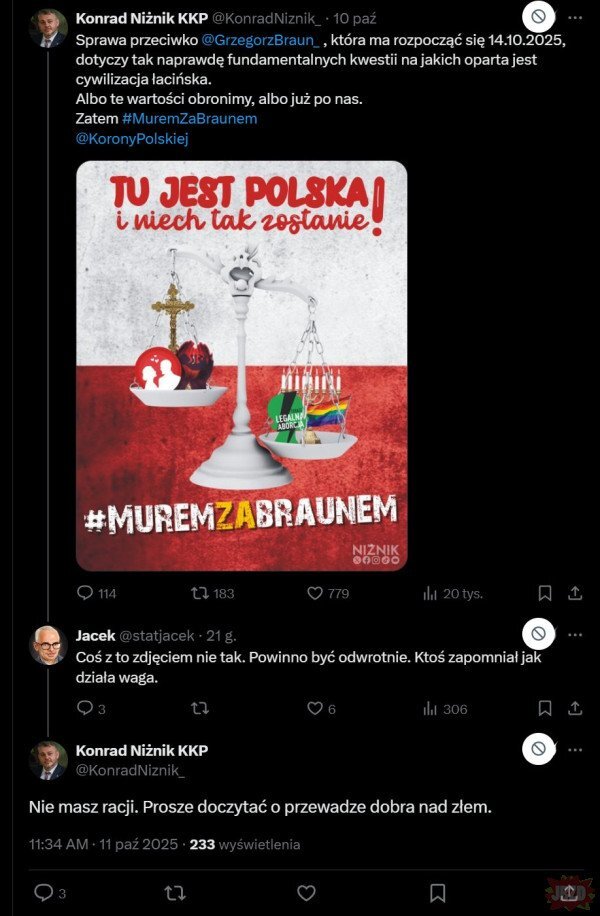Repost Jacek's reply
The height and width of the screenshot is (916, 600).
[200, 709]
